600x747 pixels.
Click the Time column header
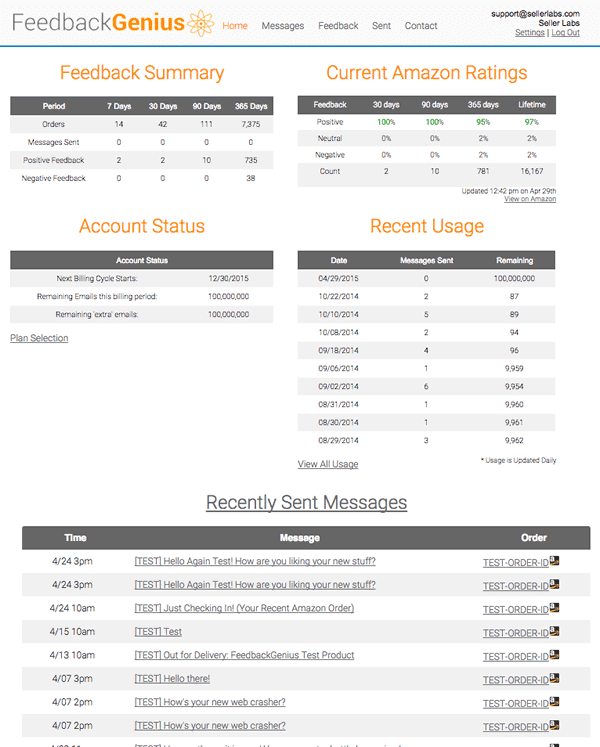click(75, 537)
